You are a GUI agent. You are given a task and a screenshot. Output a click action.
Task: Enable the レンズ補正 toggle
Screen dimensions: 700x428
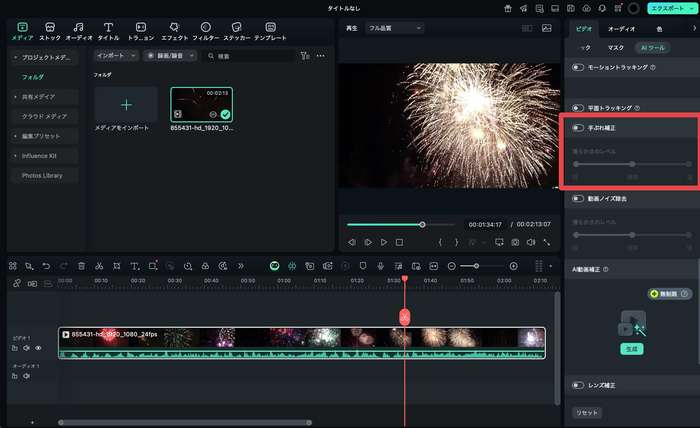(578, 385)
